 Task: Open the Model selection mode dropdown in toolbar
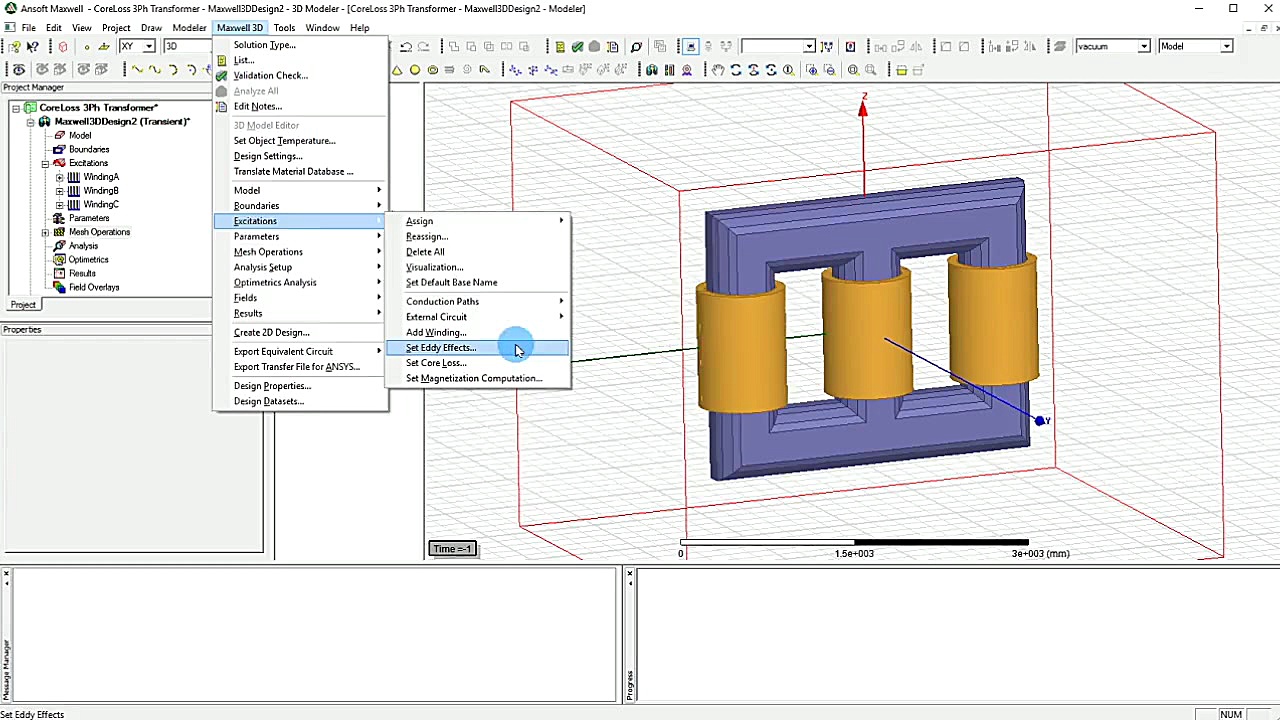point(1225,47)
